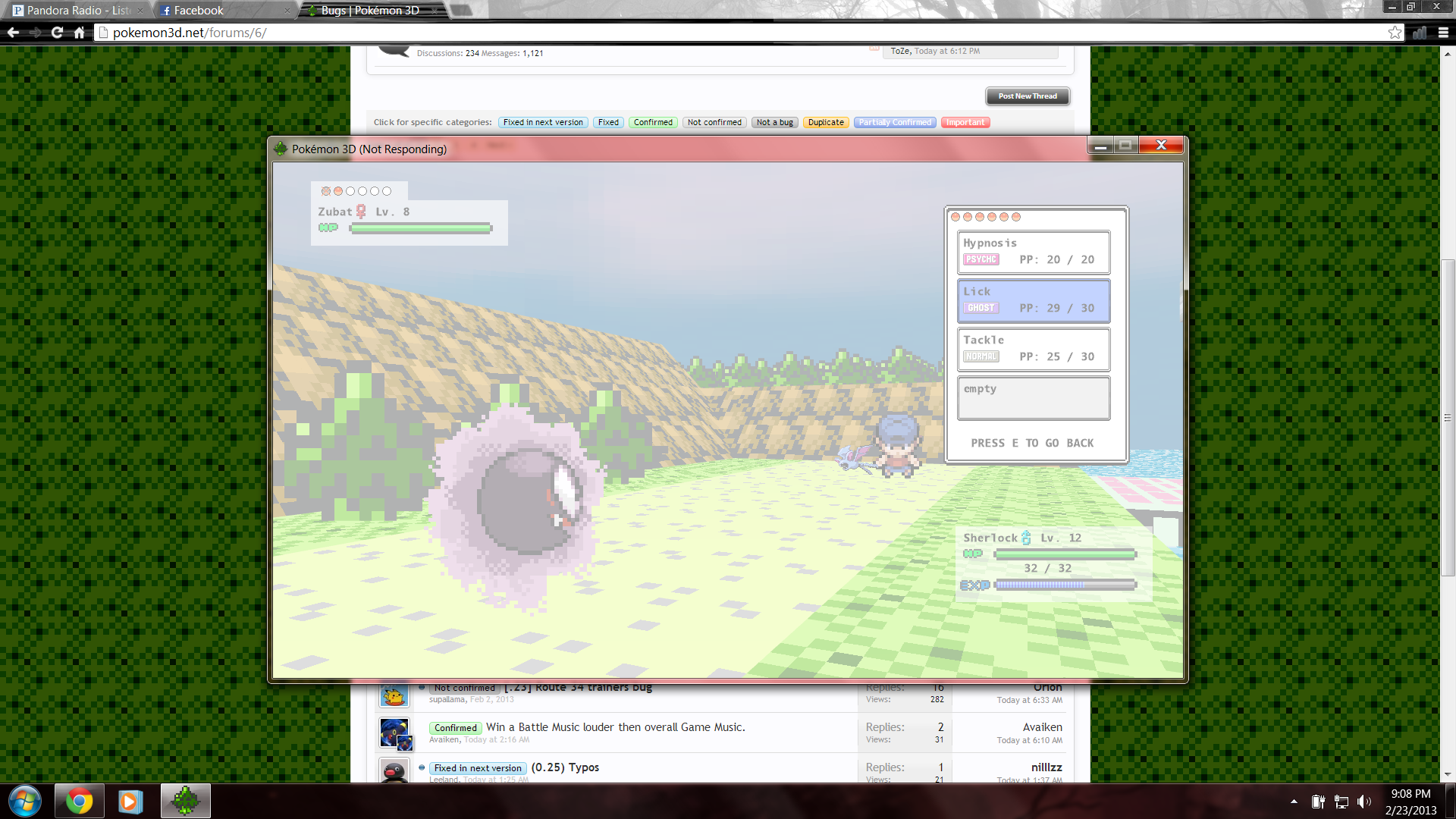
Task: Open the nilllzz last-poster link
Action: [1046, 767]
